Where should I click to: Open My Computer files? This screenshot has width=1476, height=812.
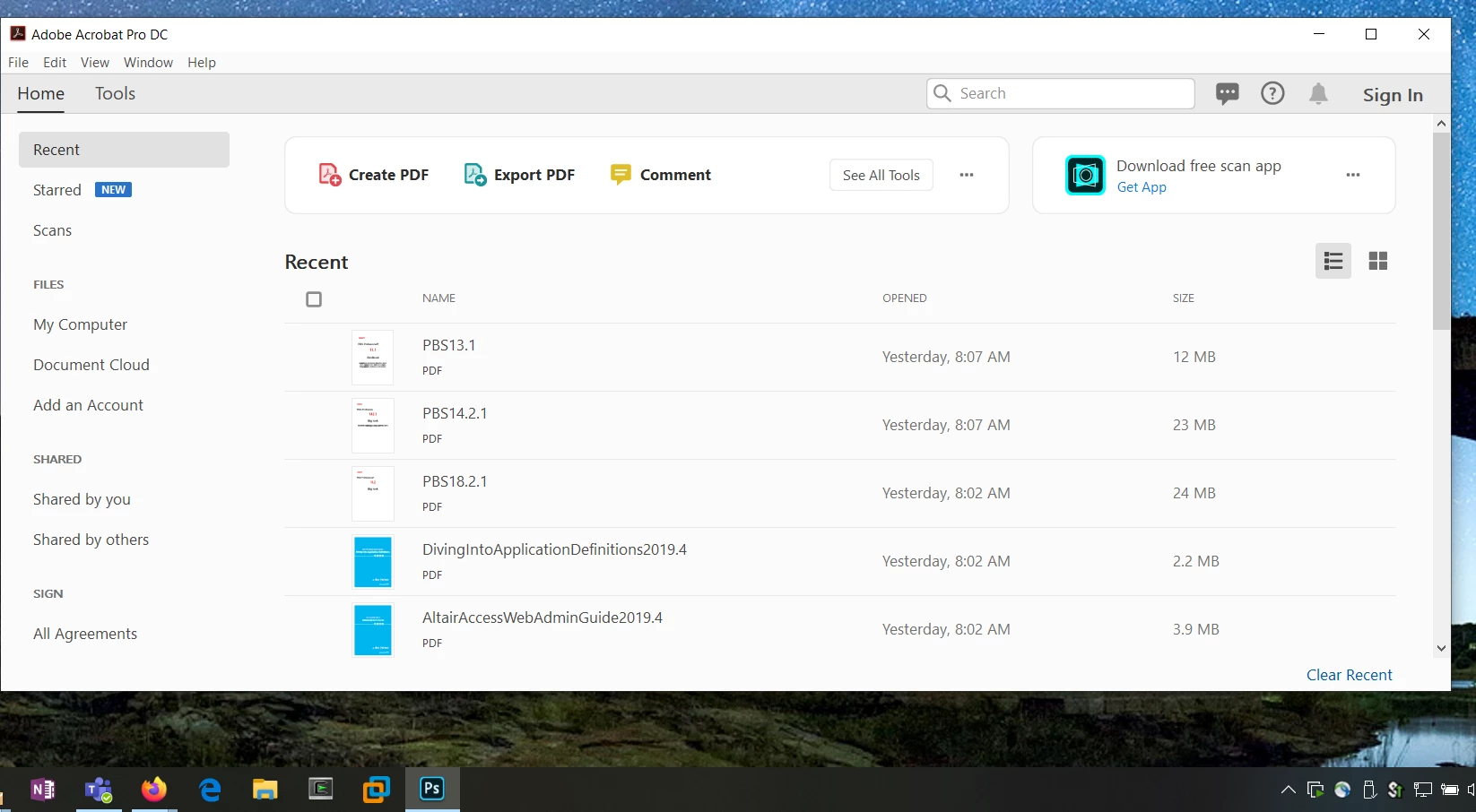(x=81, y=324)
